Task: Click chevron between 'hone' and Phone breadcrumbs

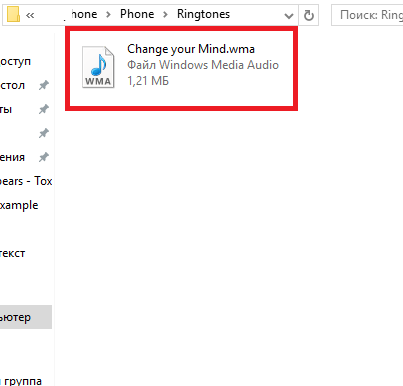Action: pyautogui.click(x=108, y=15)
